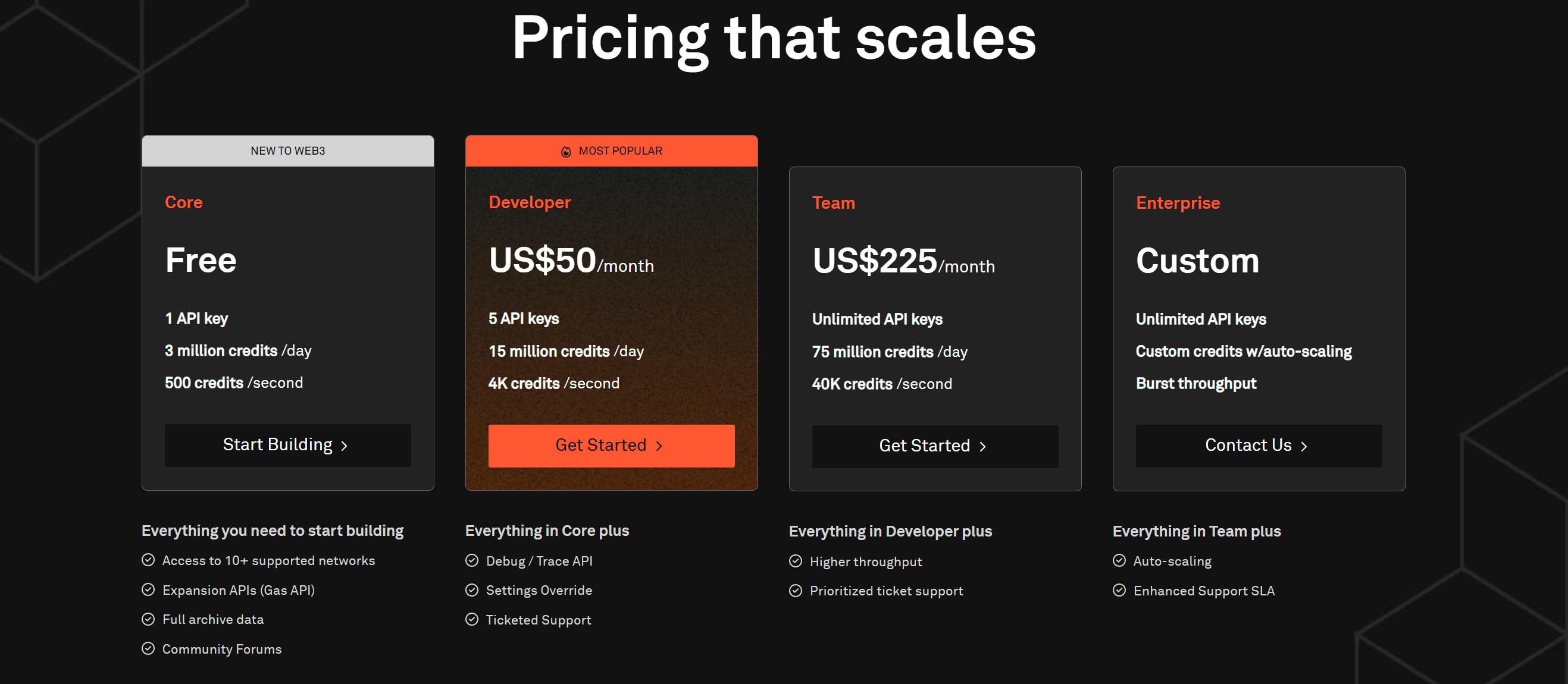Screen dimensions: 1568x684
Task: Toggle the checkmark beside Ticketed Support
Action: point(472,619)
